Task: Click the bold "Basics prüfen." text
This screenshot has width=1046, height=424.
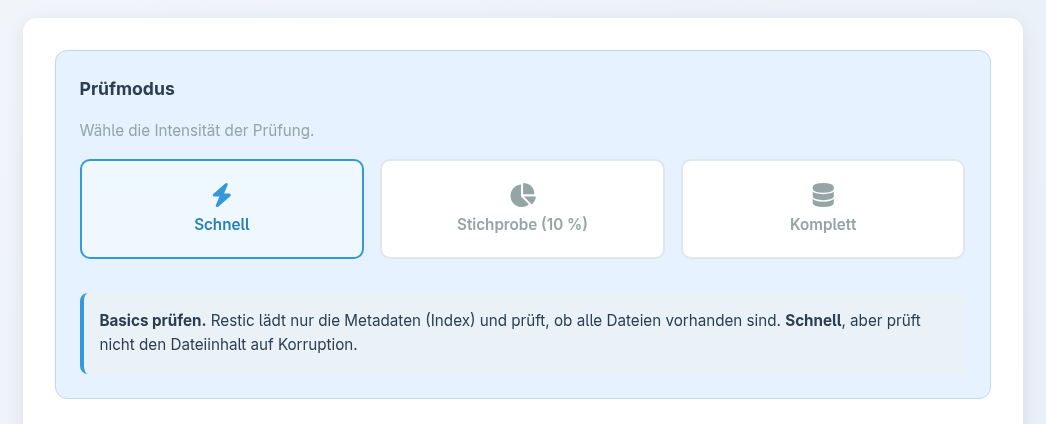Action: click(152, 322)
